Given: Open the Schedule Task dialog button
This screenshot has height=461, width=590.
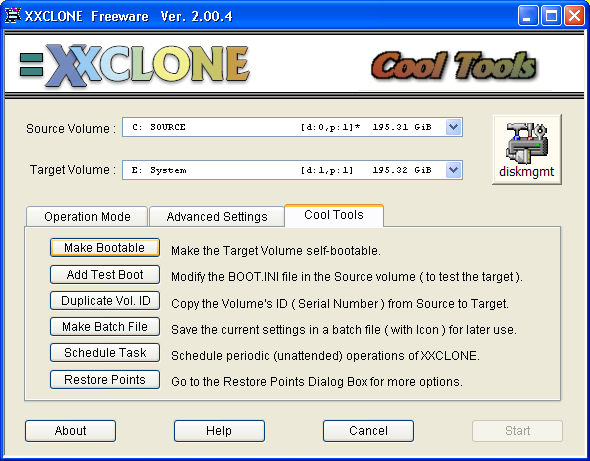Looking at the screenshot, I should [105, 353].
